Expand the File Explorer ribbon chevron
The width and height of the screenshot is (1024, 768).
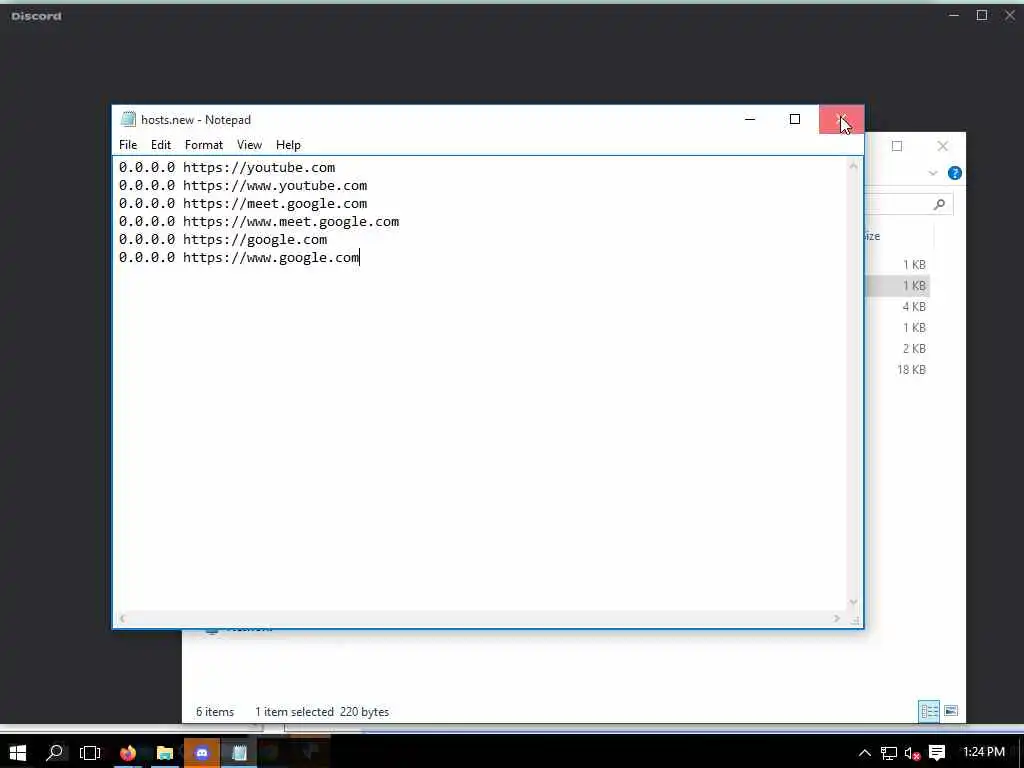pos(933,173)
